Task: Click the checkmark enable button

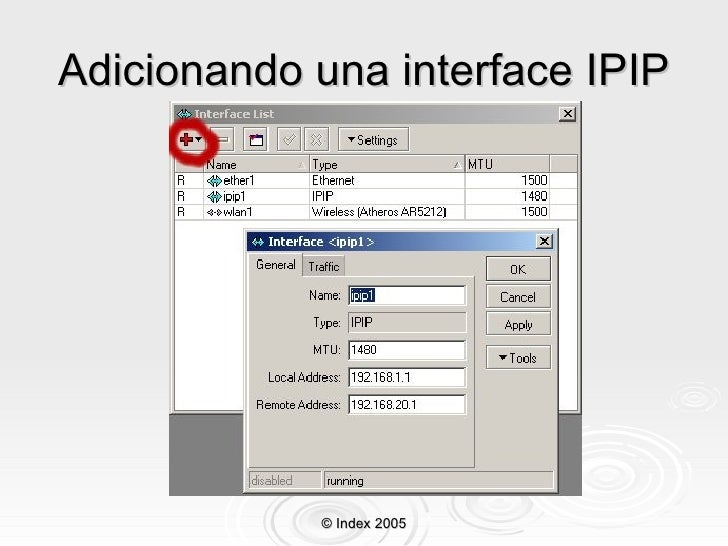Action: coord(289,139)
